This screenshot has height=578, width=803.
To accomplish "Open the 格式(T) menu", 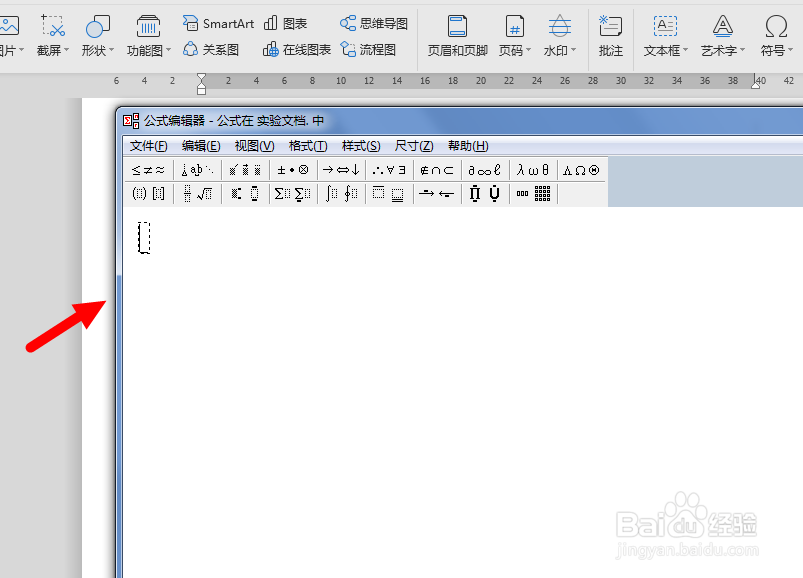I will (x=308, y=146).
